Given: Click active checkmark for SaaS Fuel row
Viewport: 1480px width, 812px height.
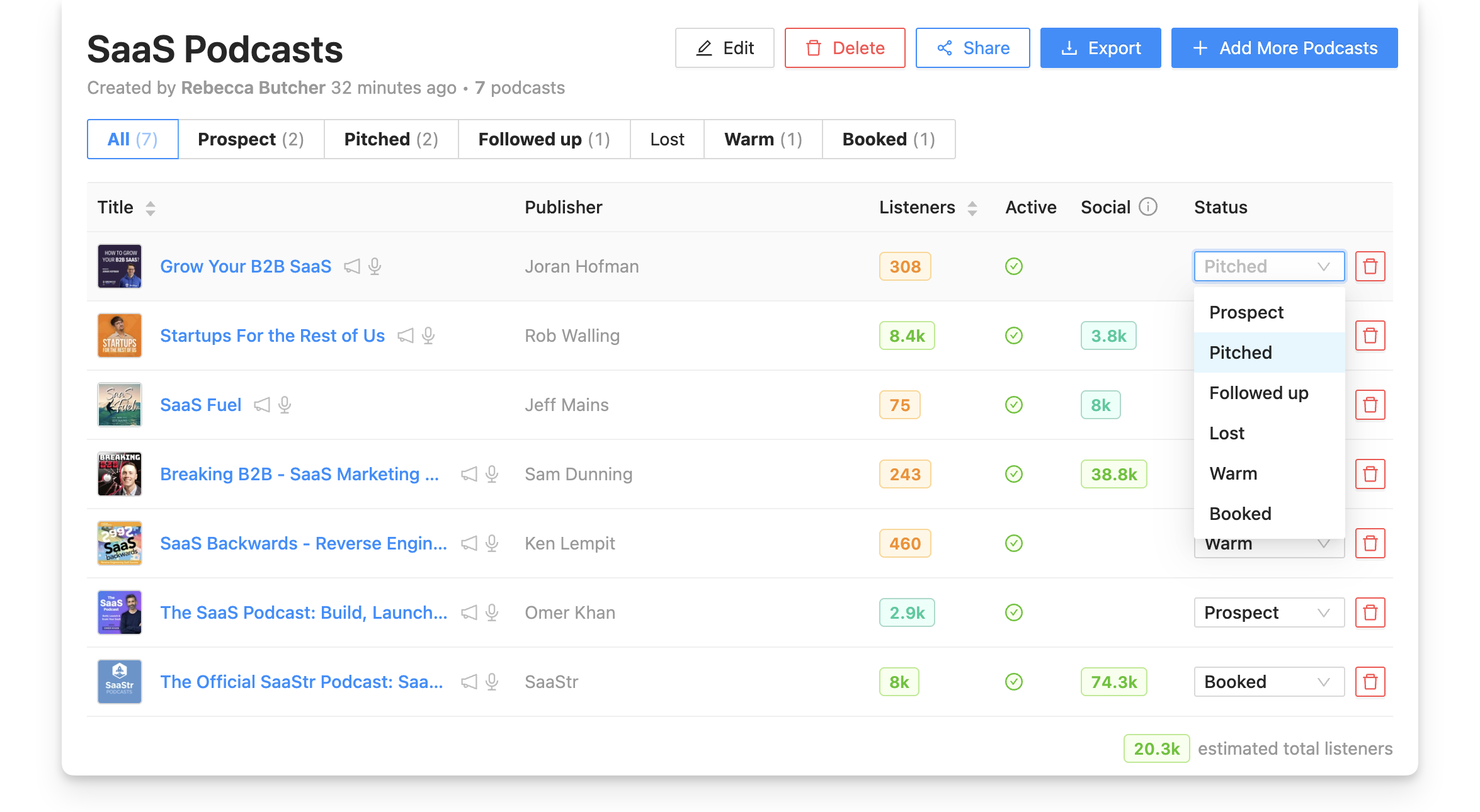Looking at the screenshot, I should 1013,405.
